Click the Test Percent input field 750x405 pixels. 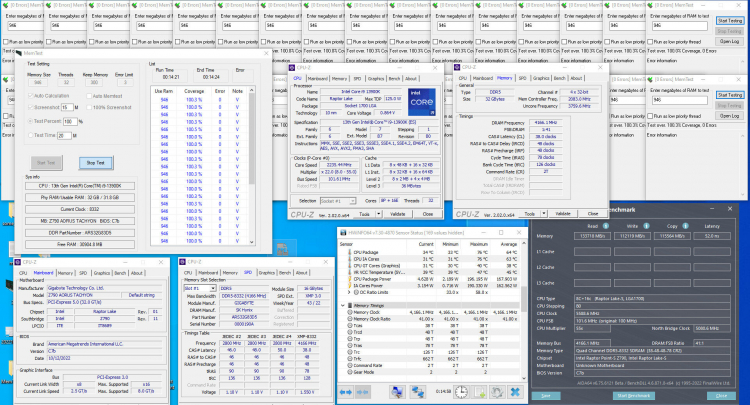70,120
